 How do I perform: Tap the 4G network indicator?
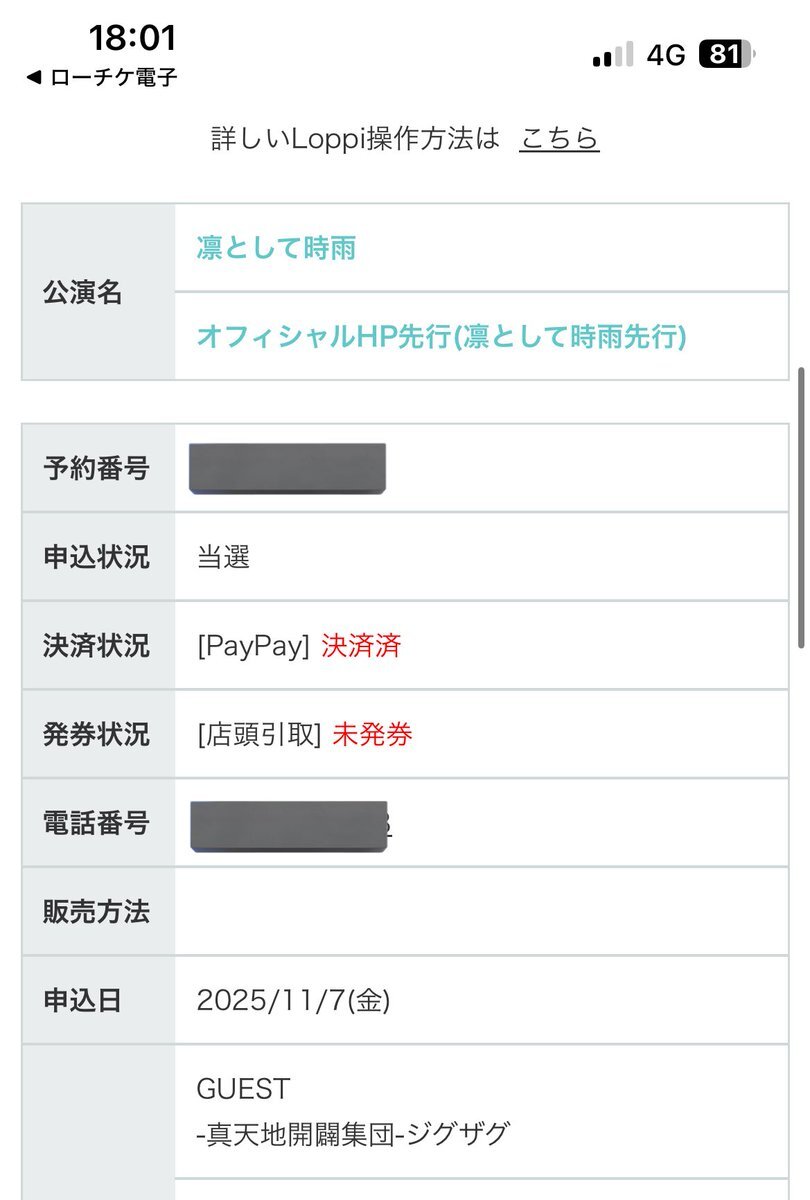[x=666, y=55]
